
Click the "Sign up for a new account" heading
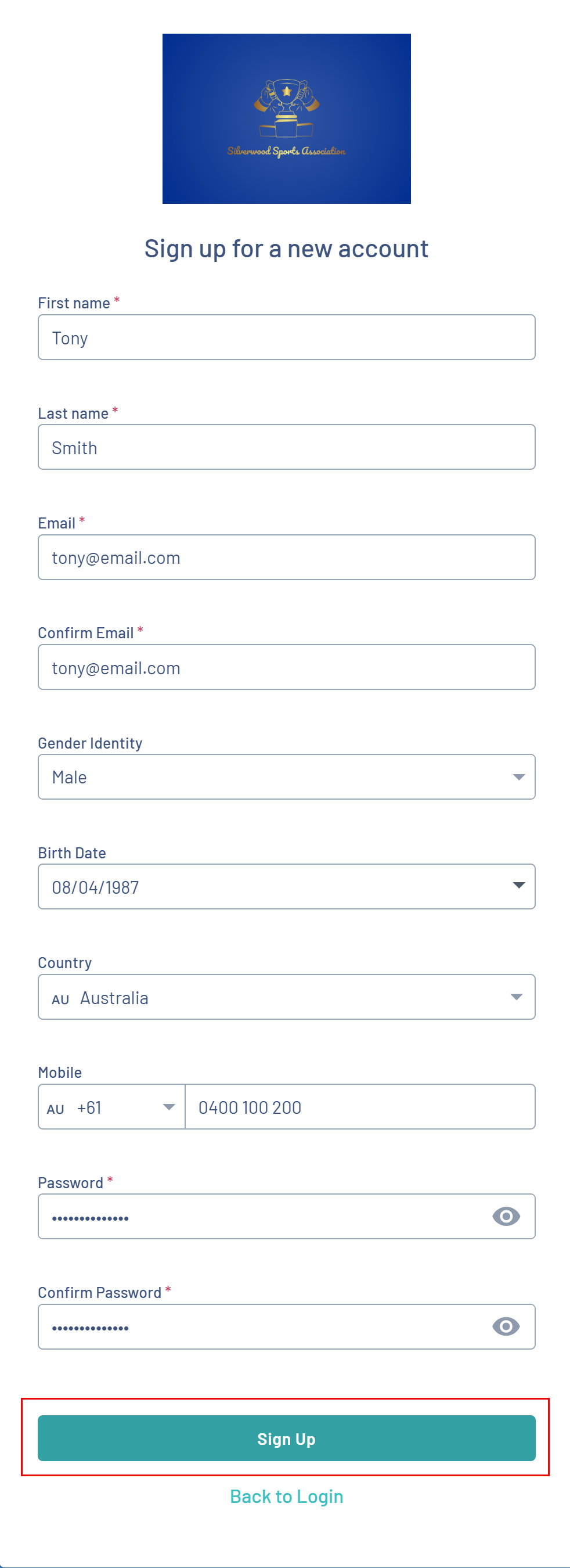pyautogui.click(x=286, y=249)
